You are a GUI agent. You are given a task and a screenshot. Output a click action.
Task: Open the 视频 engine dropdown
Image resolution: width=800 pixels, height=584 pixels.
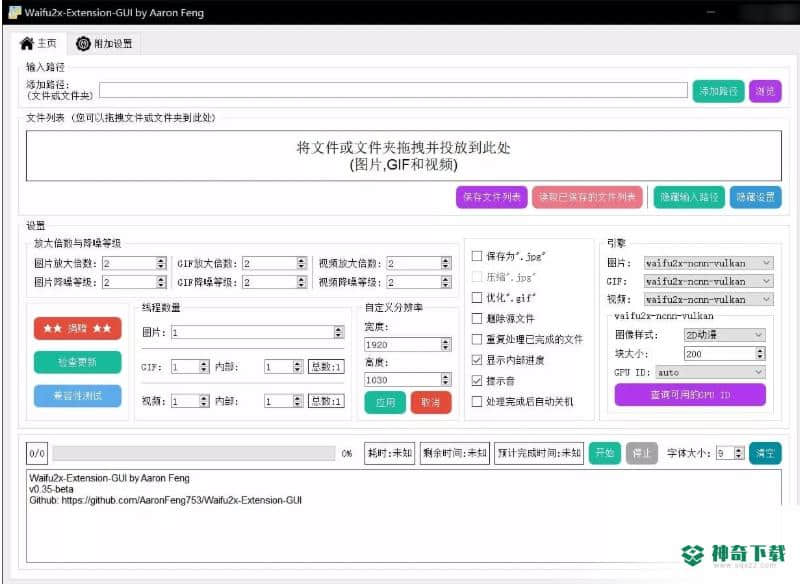pyautogui.click(x=708, y=299)
